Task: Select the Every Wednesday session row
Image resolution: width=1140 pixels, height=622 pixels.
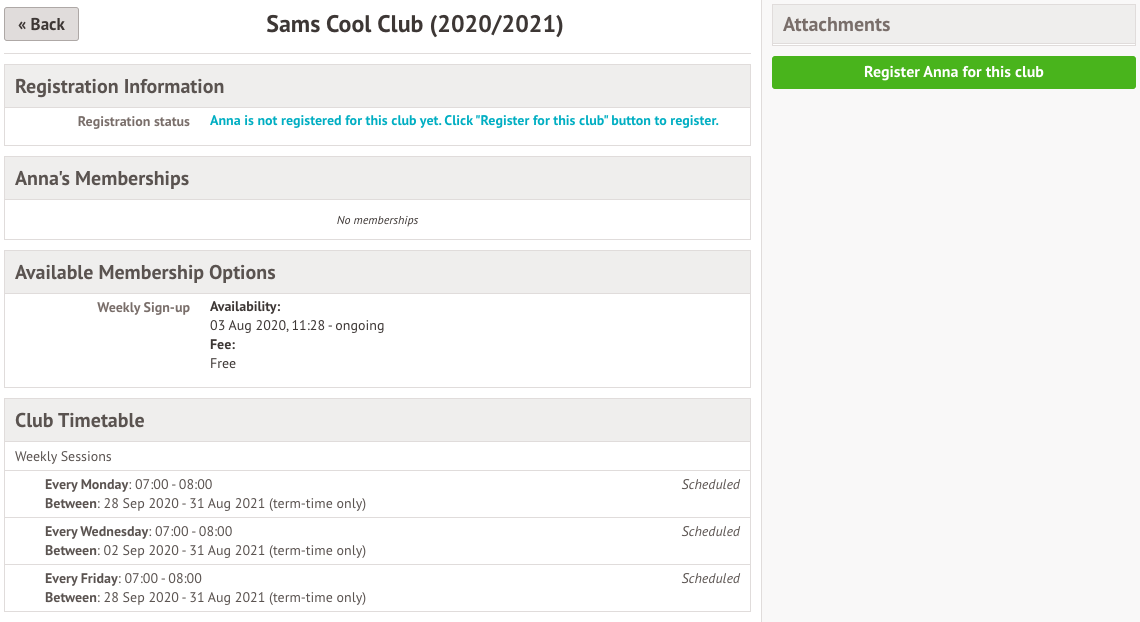Action: click(205, 541)
